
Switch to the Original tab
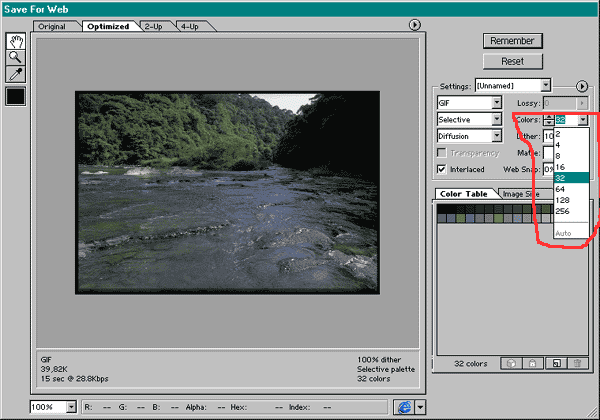(x=52, y=26)
